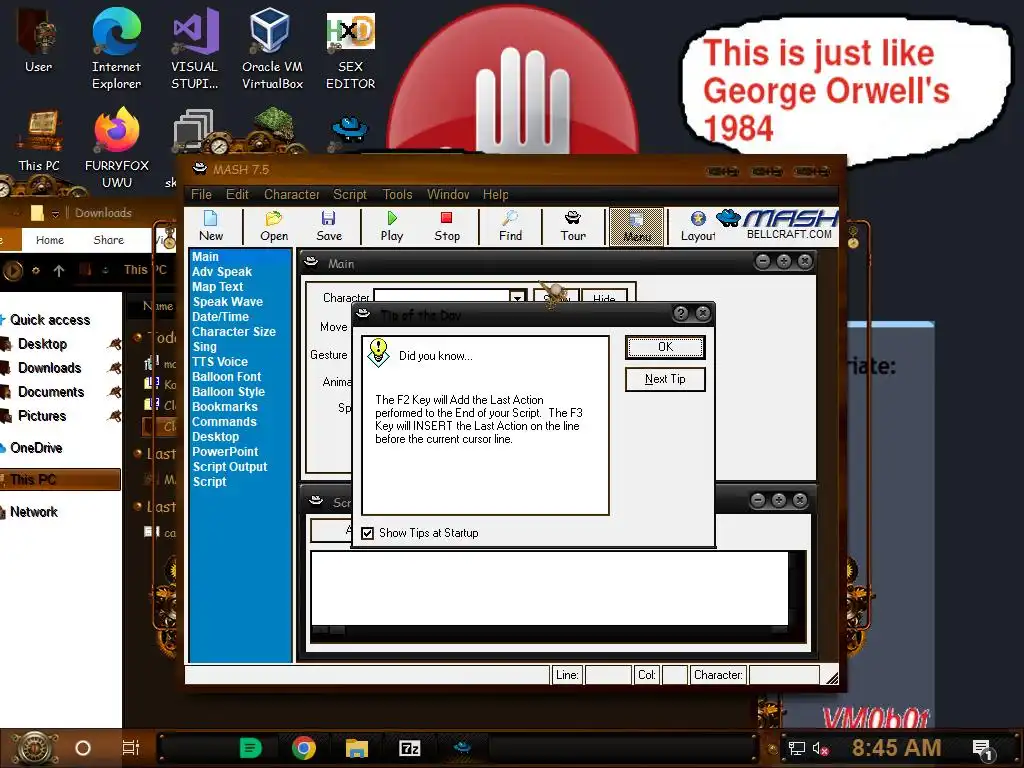Open the Visual Studio desktop icon
This screenshot has width=1024, height=768.
[195, 49]
